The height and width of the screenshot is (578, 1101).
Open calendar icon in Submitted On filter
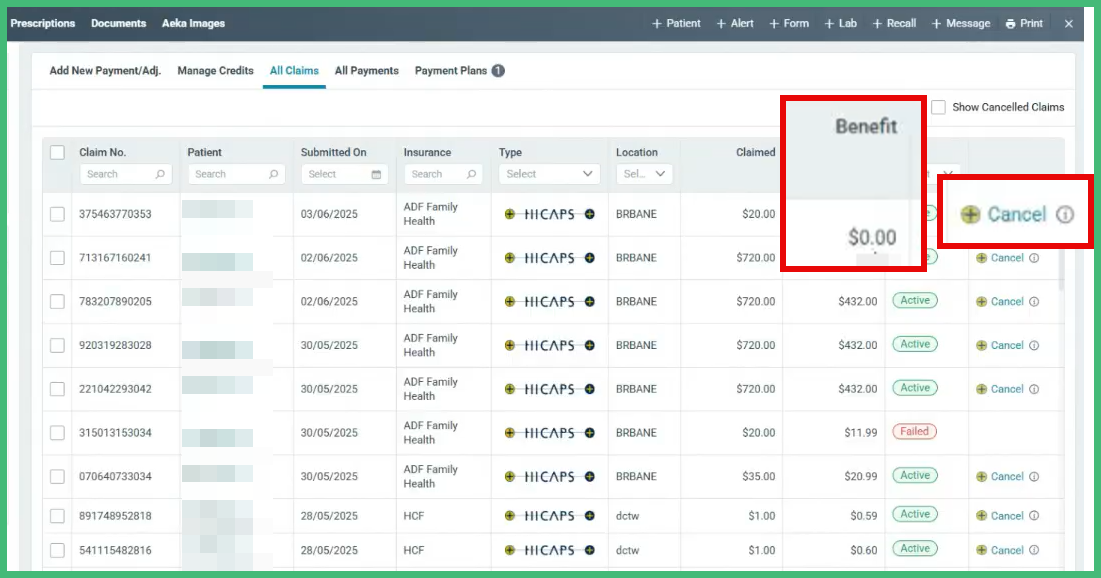point(376,174)
